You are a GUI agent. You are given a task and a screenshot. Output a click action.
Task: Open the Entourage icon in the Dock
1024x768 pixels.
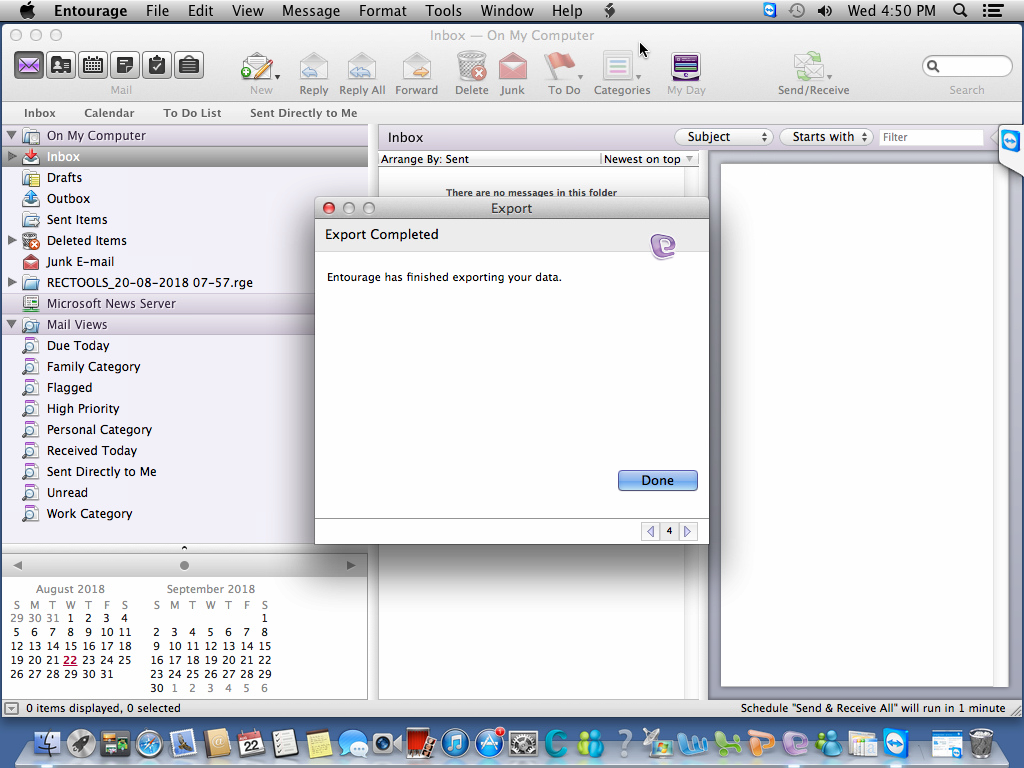click(795, 743)
